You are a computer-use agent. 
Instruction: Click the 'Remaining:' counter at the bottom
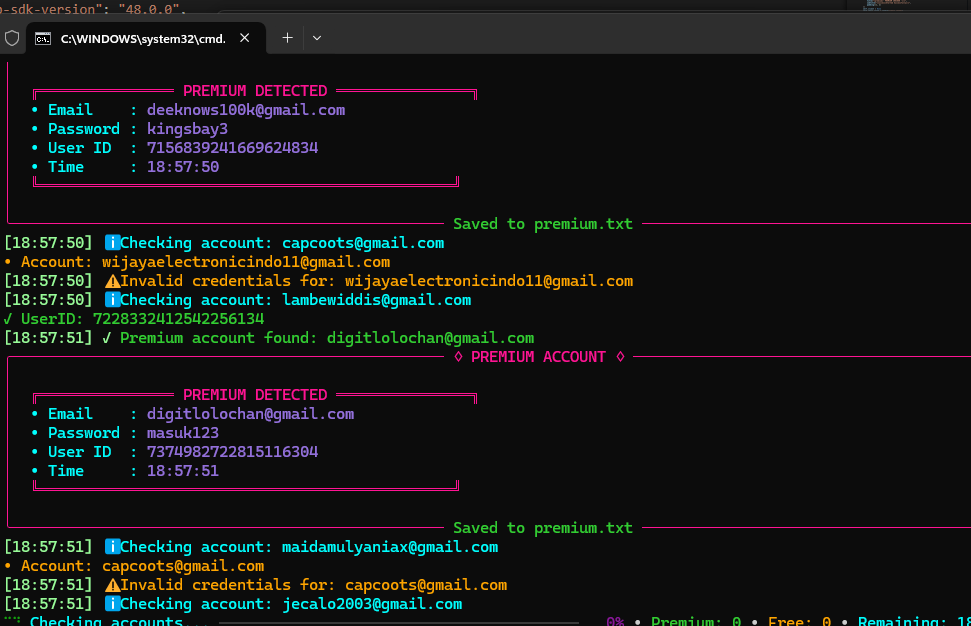(914, 621)
